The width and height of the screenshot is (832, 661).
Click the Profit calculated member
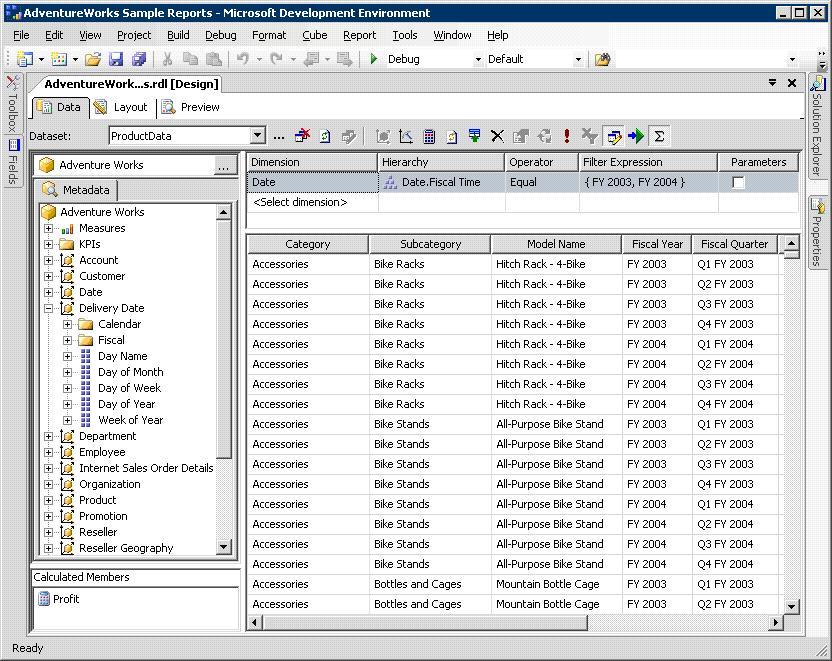(66, 599)
